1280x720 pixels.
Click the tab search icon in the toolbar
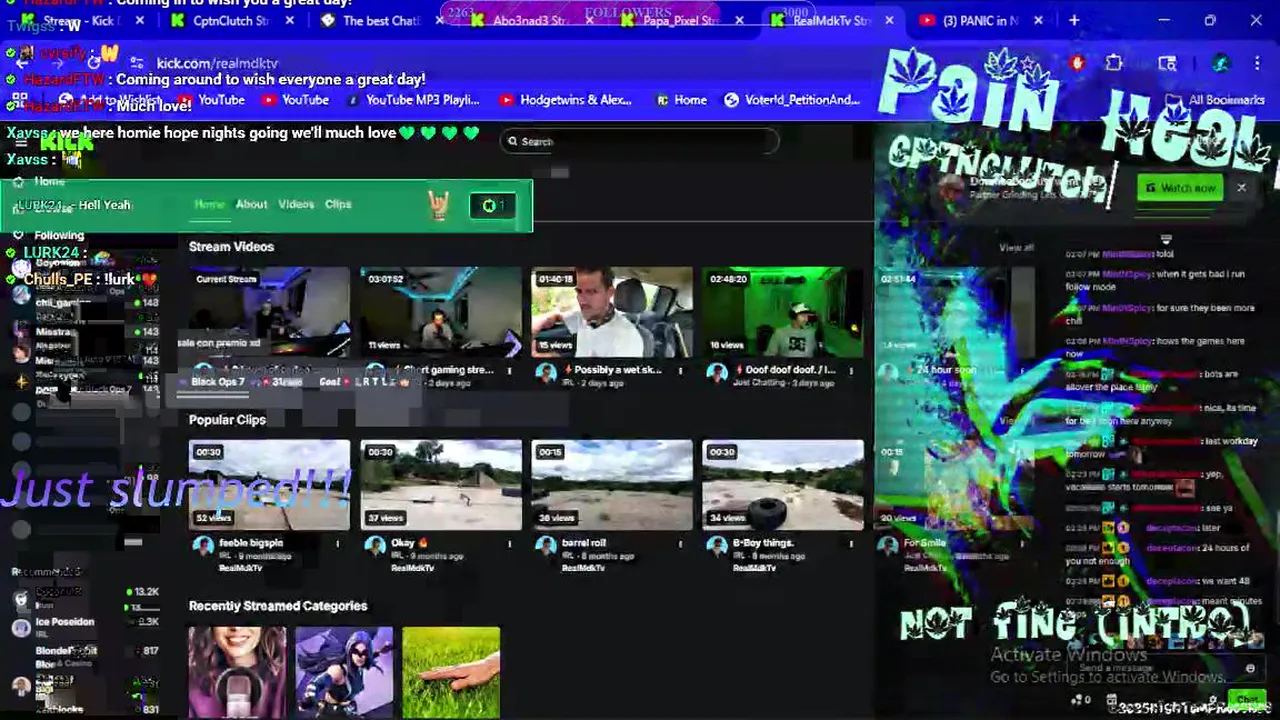pos(1167,63)
